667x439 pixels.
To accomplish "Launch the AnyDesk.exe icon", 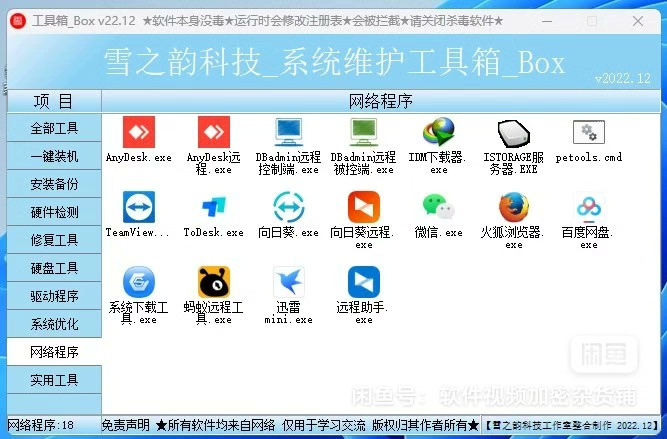I will coord(139,132).
